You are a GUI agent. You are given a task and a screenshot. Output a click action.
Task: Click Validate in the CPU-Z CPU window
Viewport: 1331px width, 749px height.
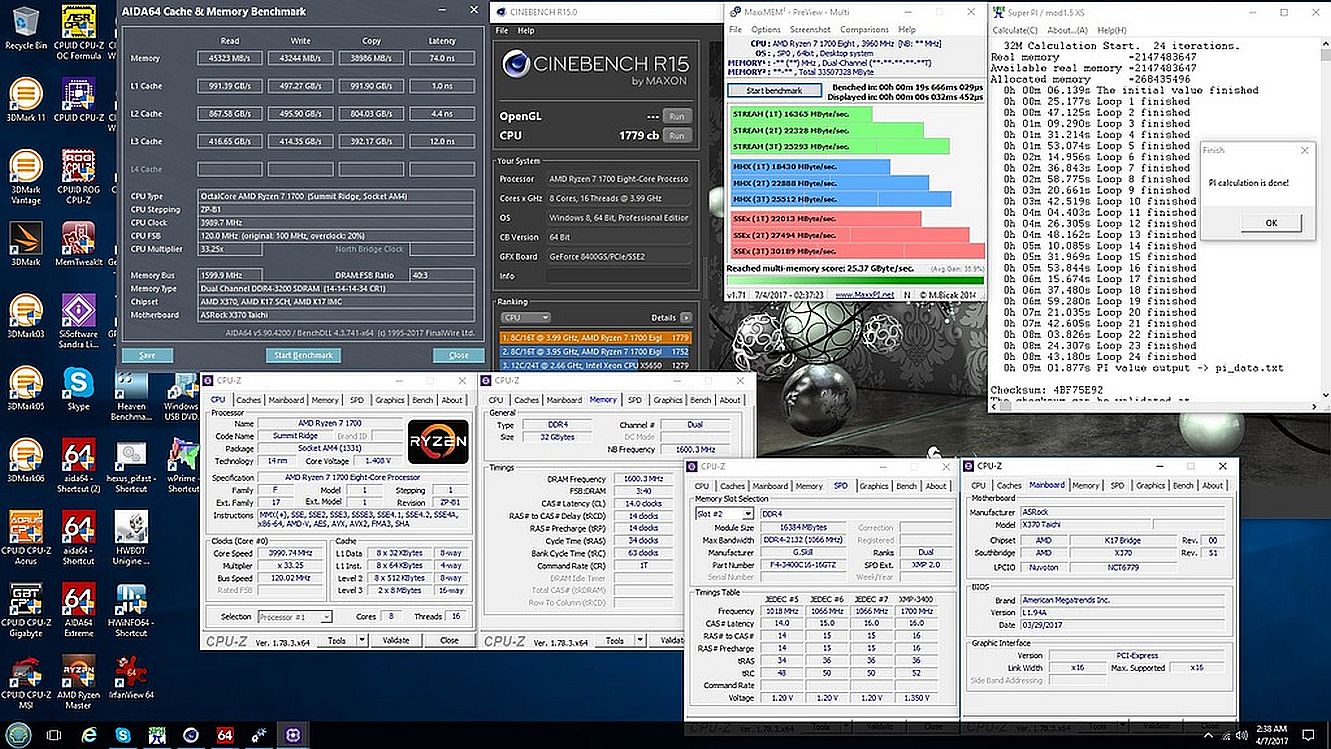[x=396, y=640]
